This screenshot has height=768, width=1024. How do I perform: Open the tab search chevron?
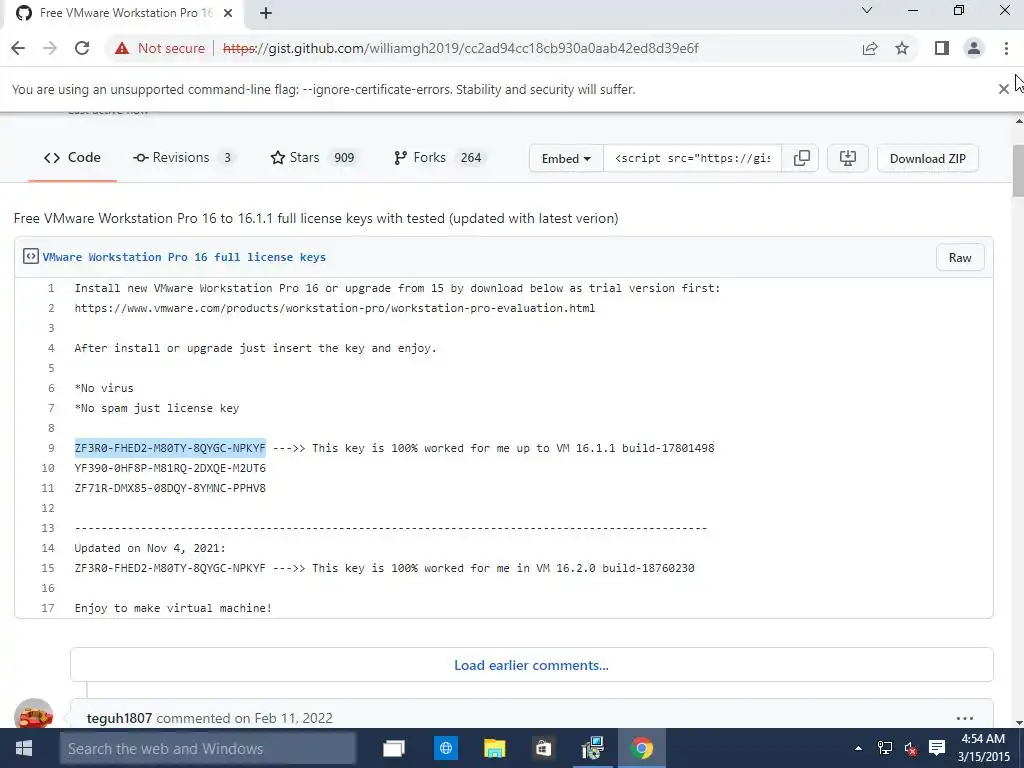[x=867, y=10]
